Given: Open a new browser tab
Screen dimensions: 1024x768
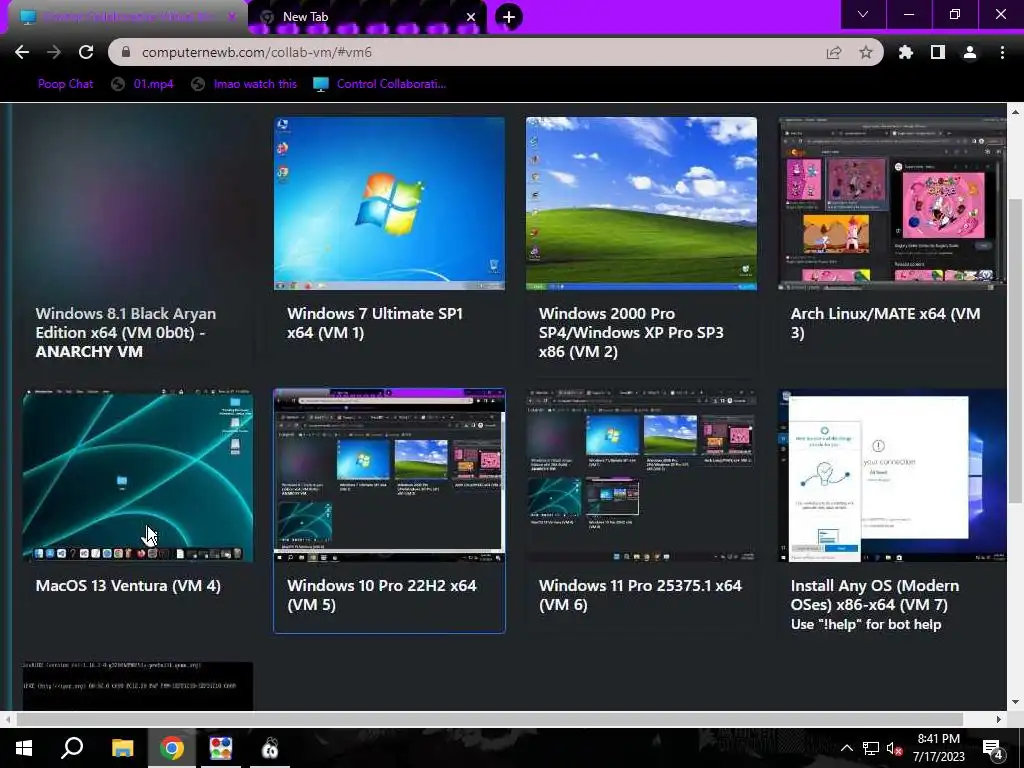Looking at the screenshot, I should tap(509, 17).
